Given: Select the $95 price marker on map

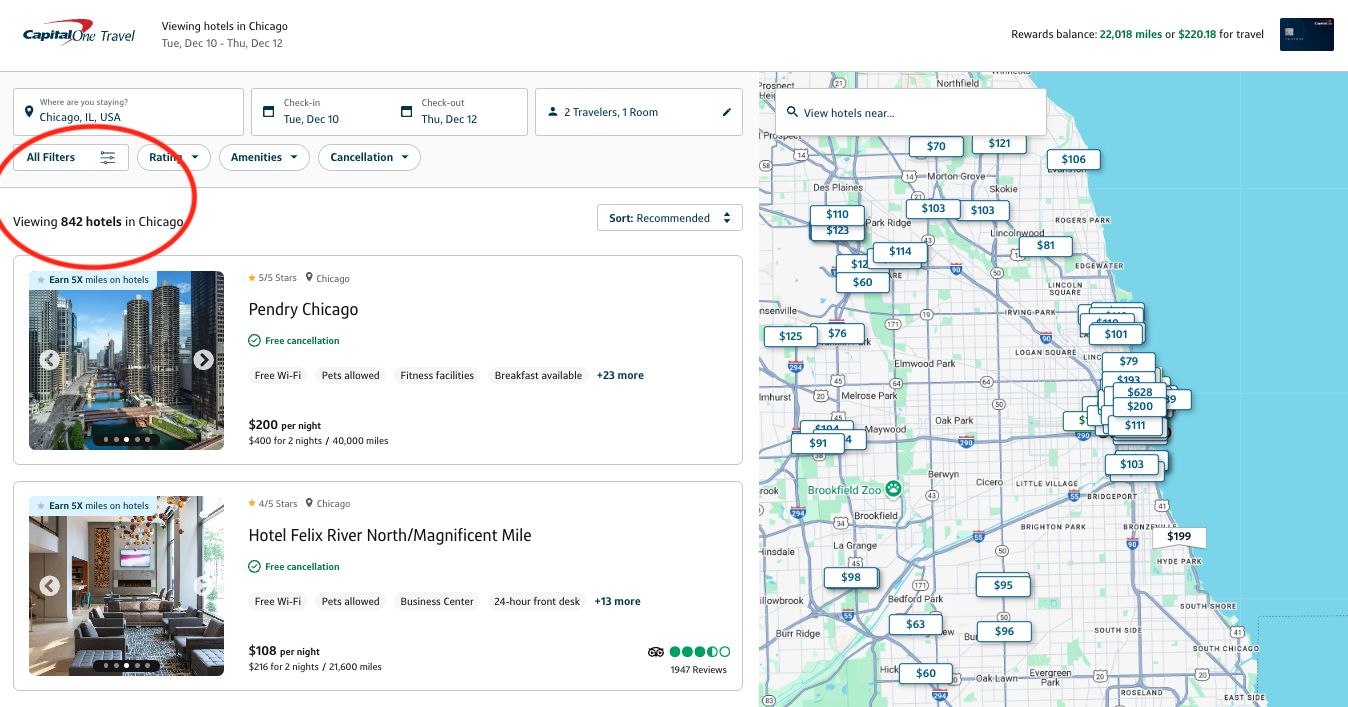Looking at the screenshot, I should coord(1003,586).
